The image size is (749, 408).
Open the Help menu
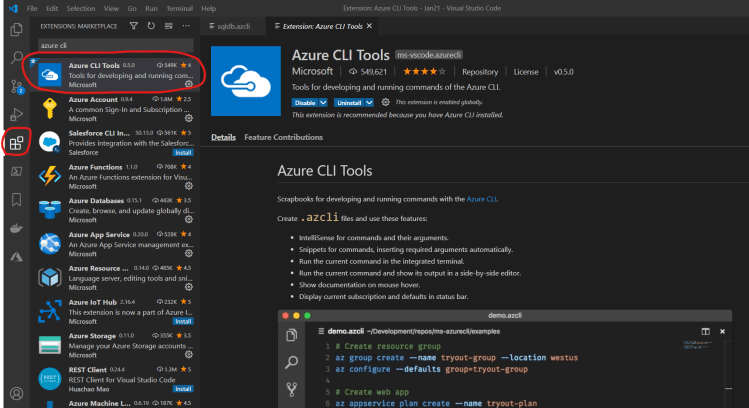click(208, 8)
